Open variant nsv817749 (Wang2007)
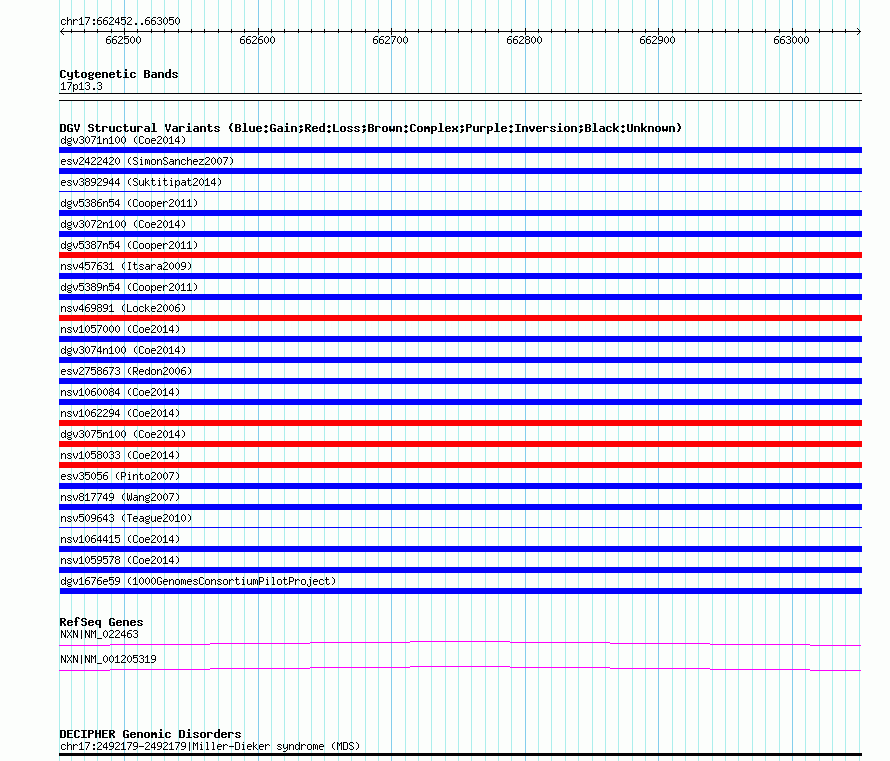Screen dimensions: 890x761 [x=120, y=497]
